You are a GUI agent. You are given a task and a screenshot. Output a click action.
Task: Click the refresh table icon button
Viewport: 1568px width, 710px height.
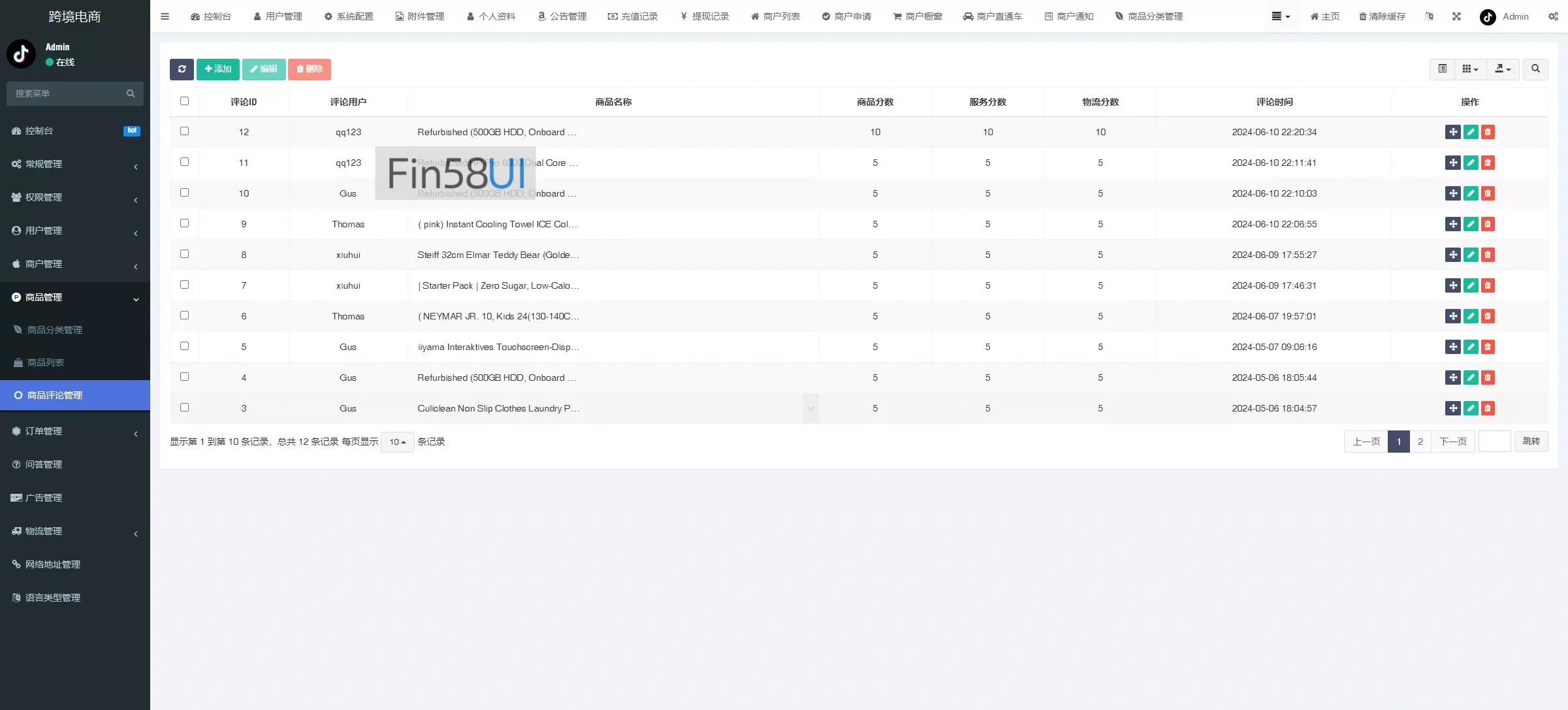(182, 69)
